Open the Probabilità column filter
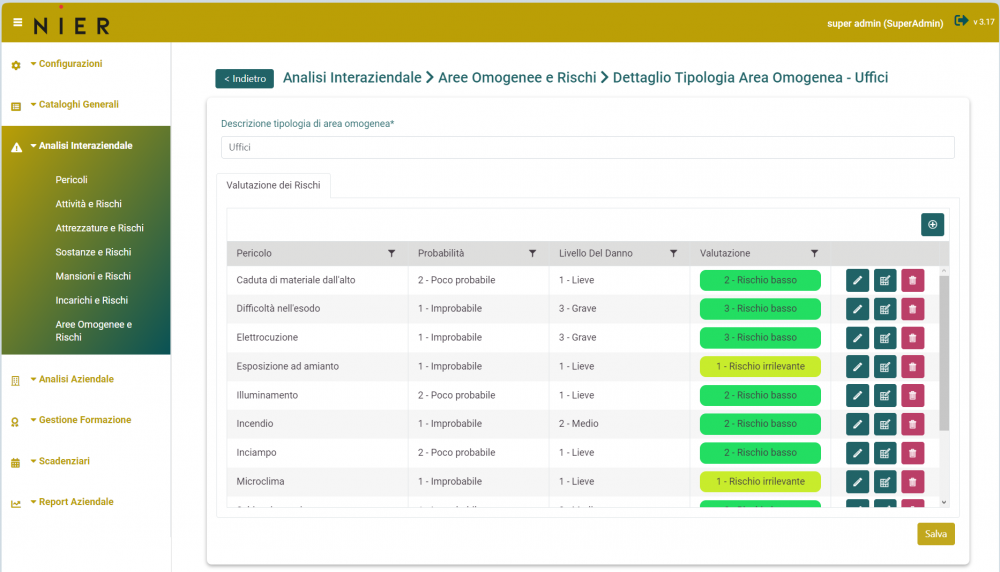Image resolution: width=1000 pixels, height=572 pixels. point(532,254)
